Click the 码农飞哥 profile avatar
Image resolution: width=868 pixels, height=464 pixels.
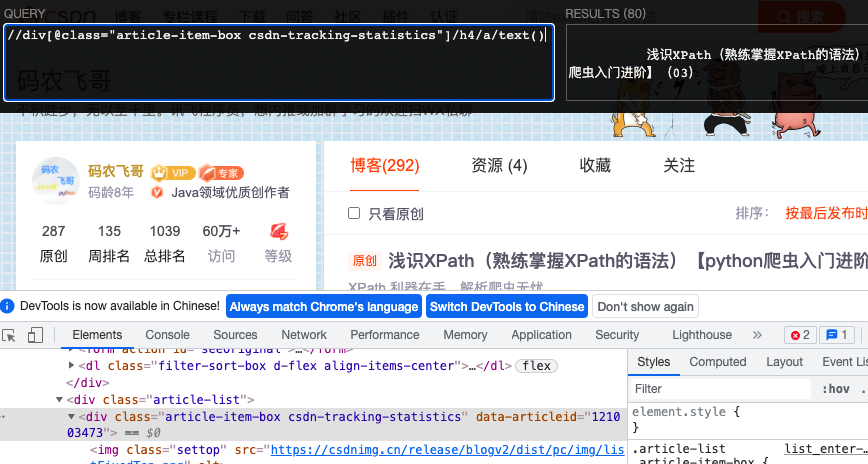56,181
